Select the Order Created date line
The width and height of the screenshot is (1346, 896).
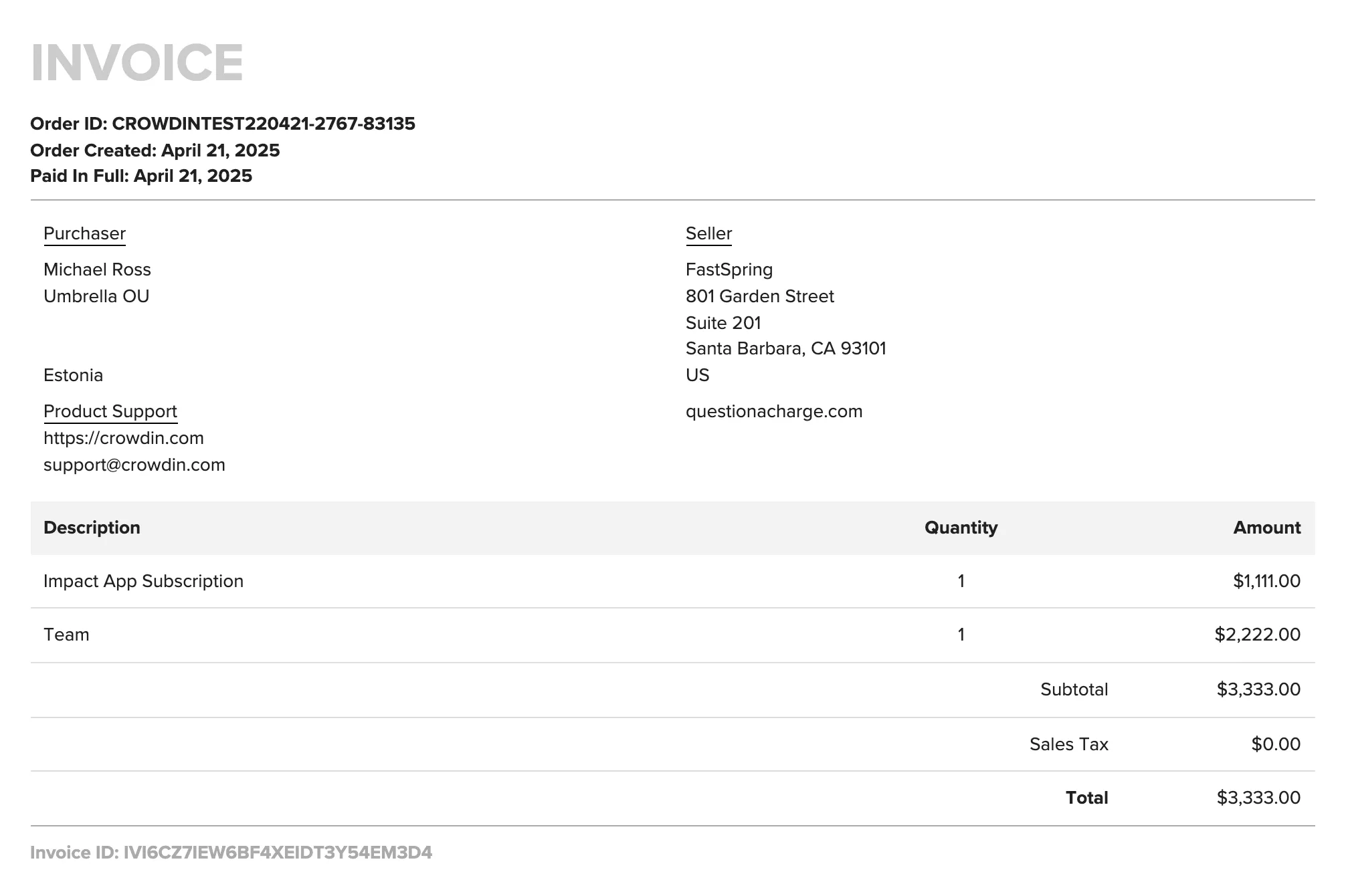(155, 150)
